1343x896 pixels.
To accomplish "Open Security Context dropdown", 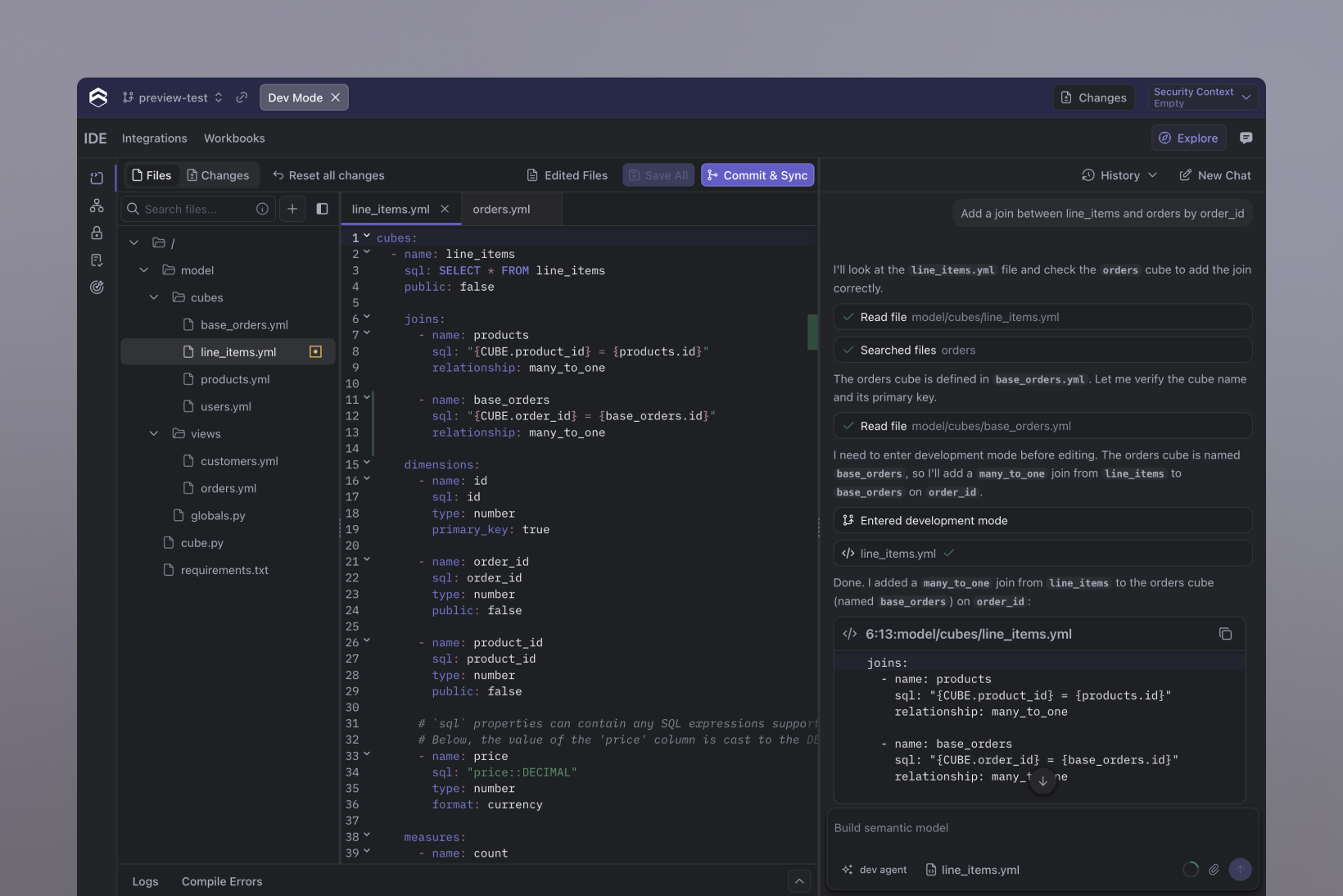I will coord(1202,97).
